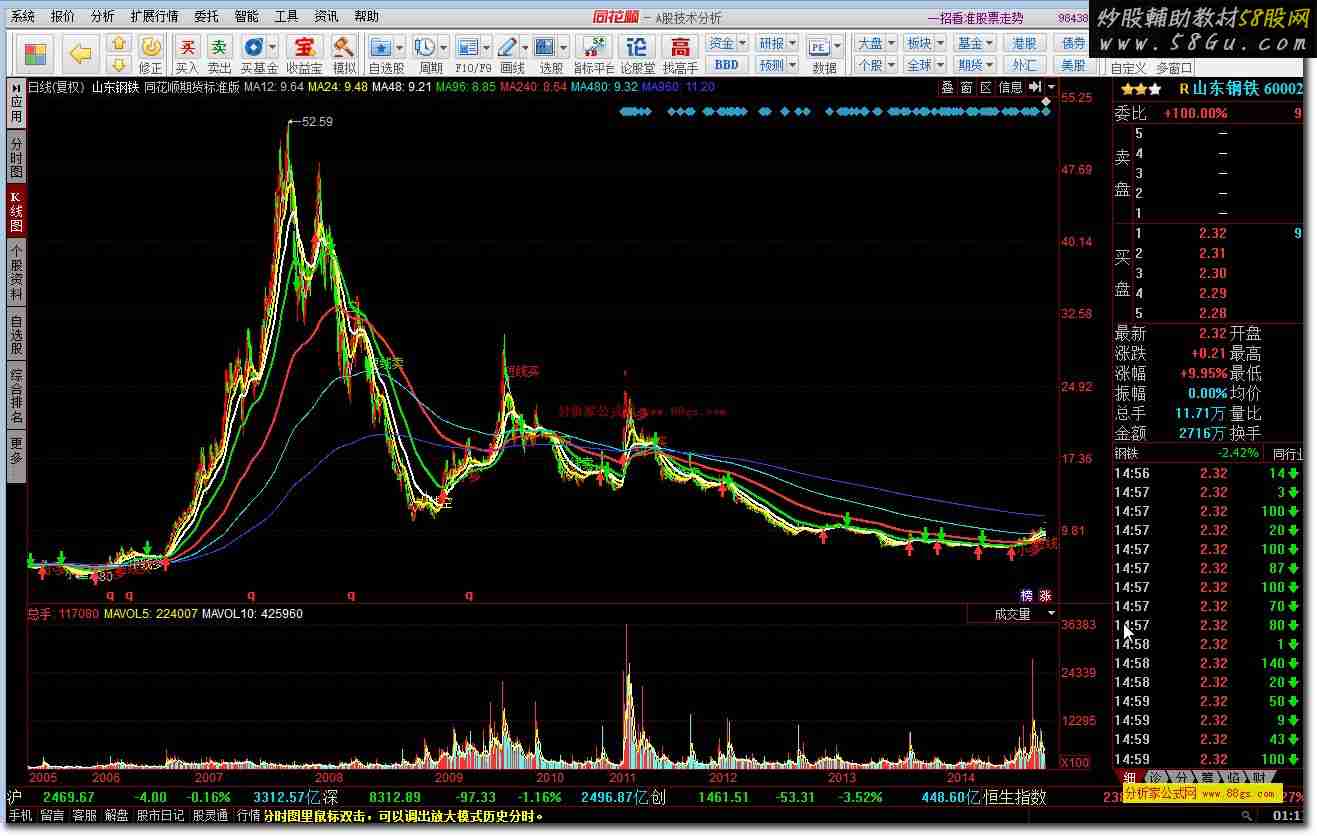
Task: Click the collapse arrow above 应用 sidebar
Action: click(x=15, y=86)
